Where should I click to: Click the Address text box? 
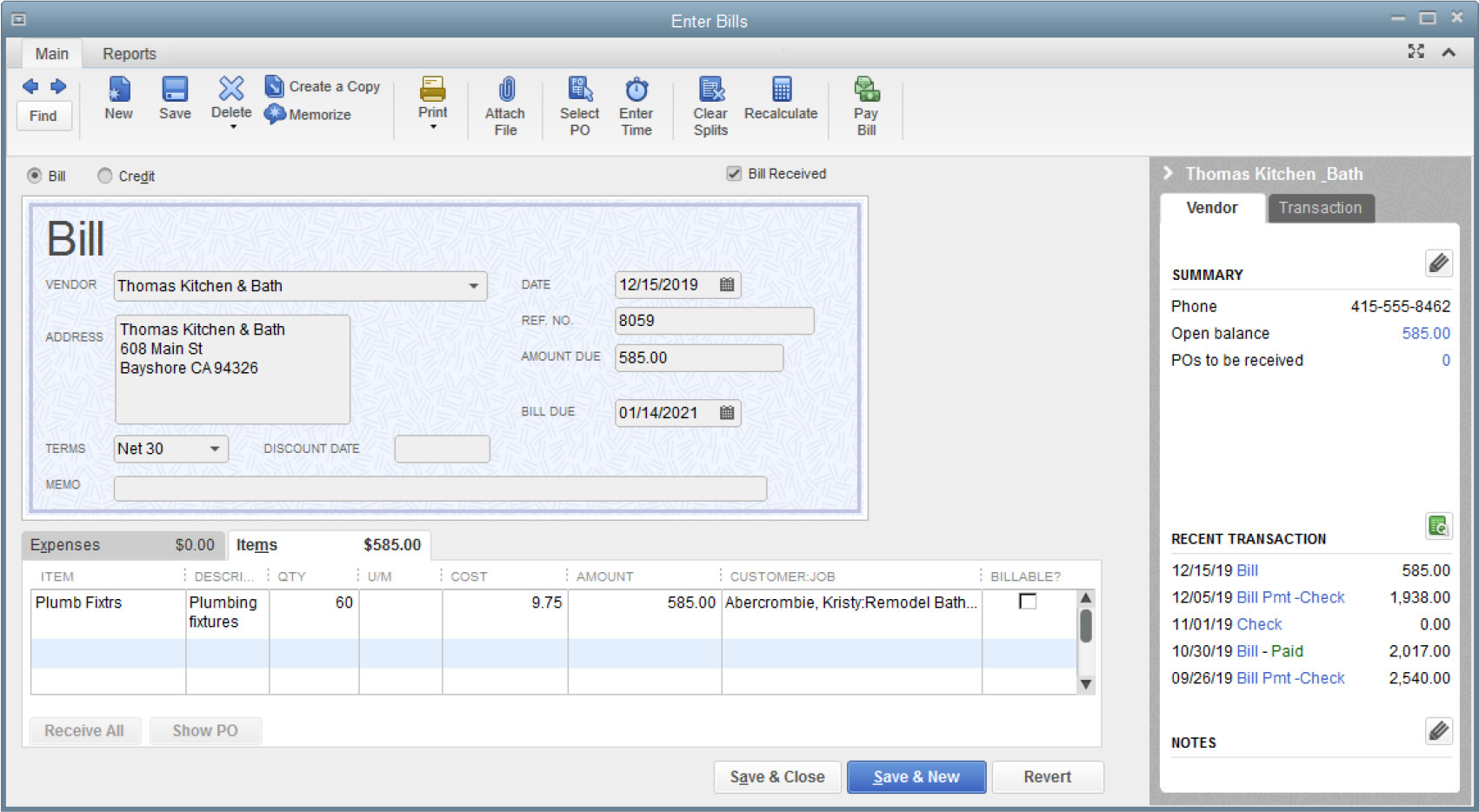(232, 369)
